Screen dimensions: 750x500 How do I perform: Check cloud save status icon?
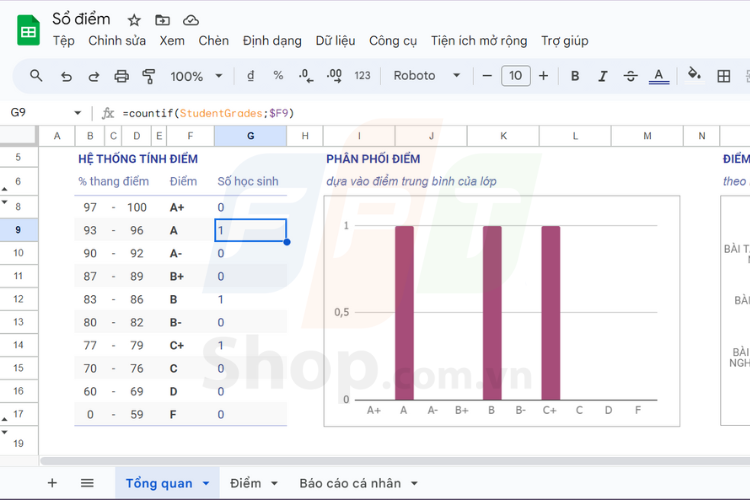point(191,20)
